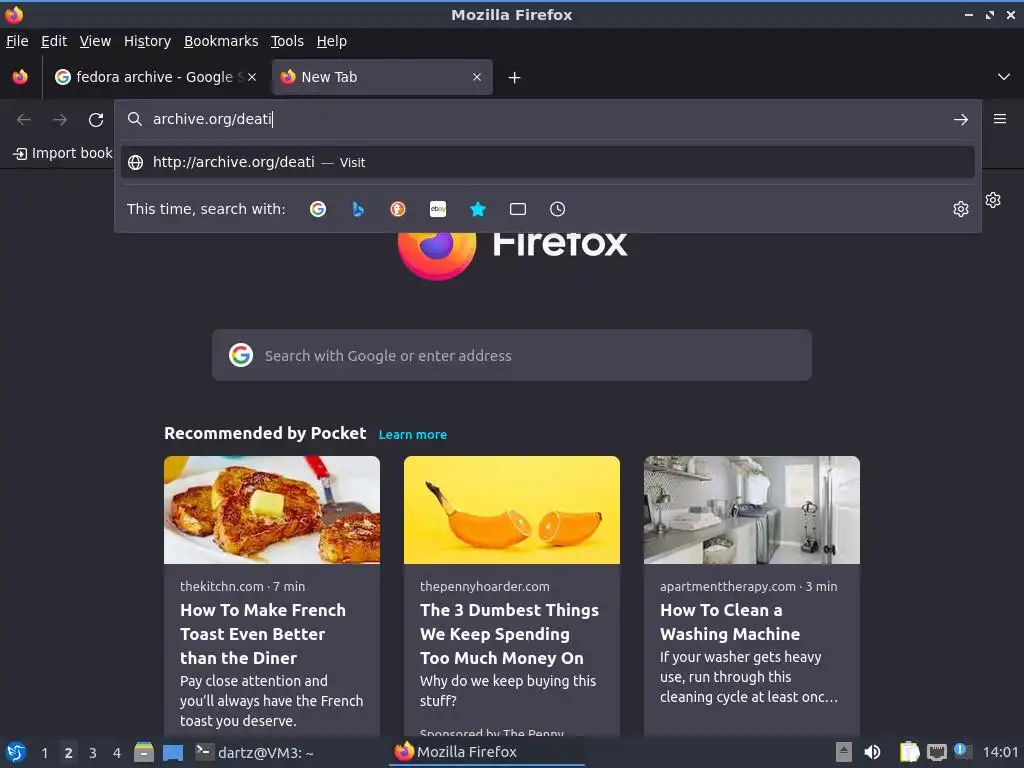The height and width of the screenshot is (768, 1024).
Task: Open the washing machine article thumbnail
Action: (752, 509)
